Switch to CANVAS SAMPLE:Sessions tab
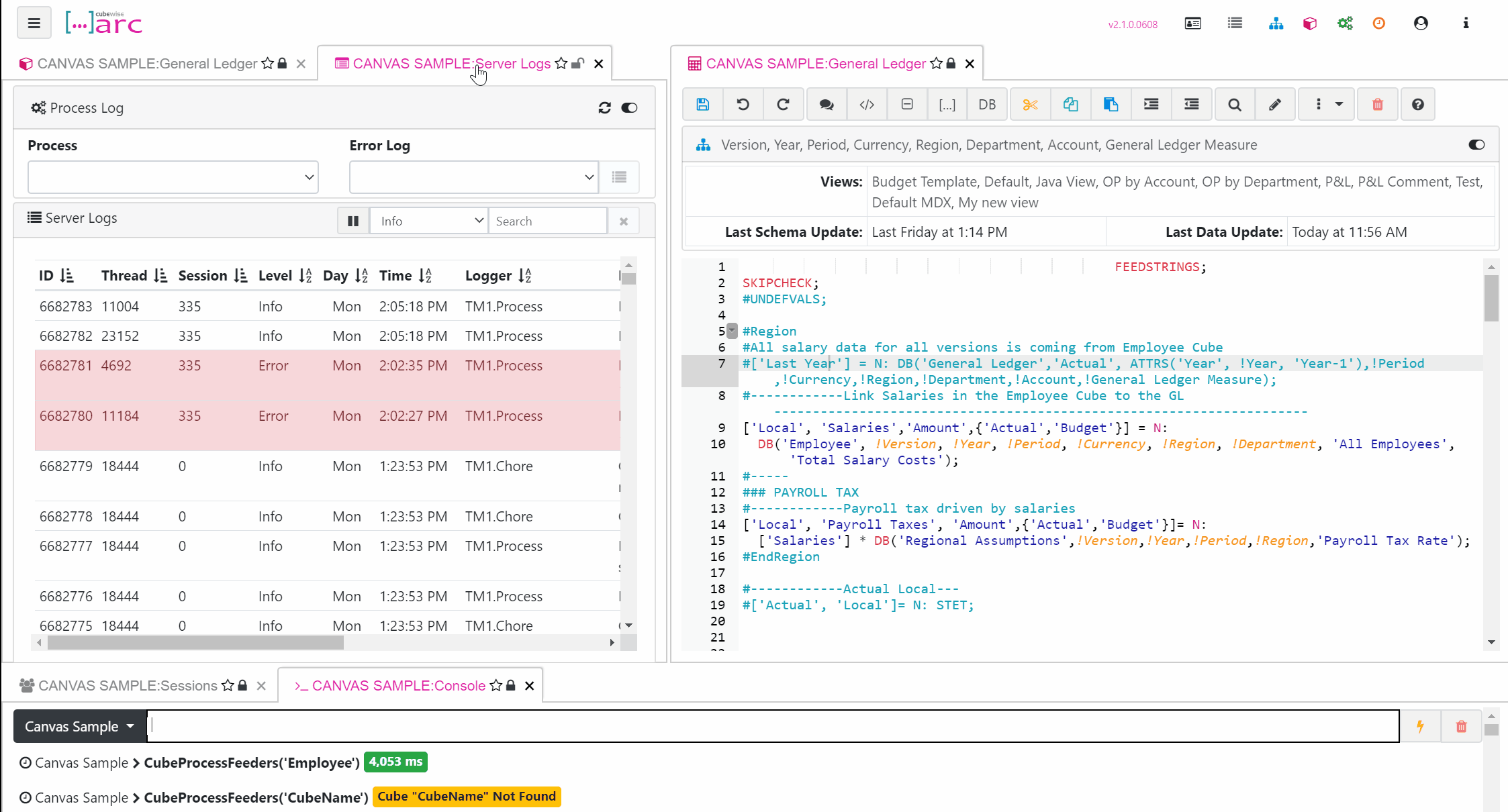The width and height of the screenshot is (1508, 812). [x=128, y=685]
